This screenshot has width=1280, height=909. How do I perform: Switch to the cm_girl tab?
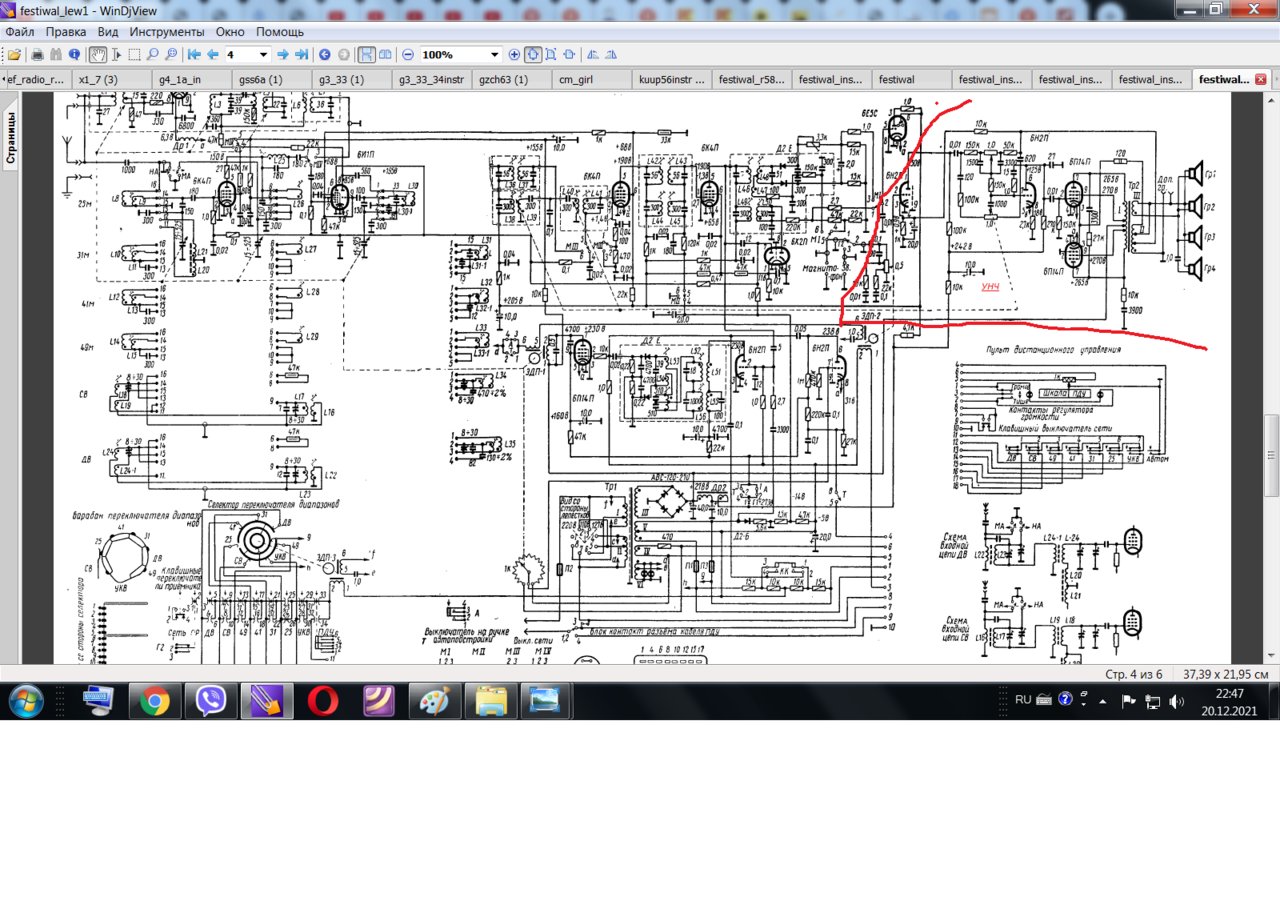point(579,79)
